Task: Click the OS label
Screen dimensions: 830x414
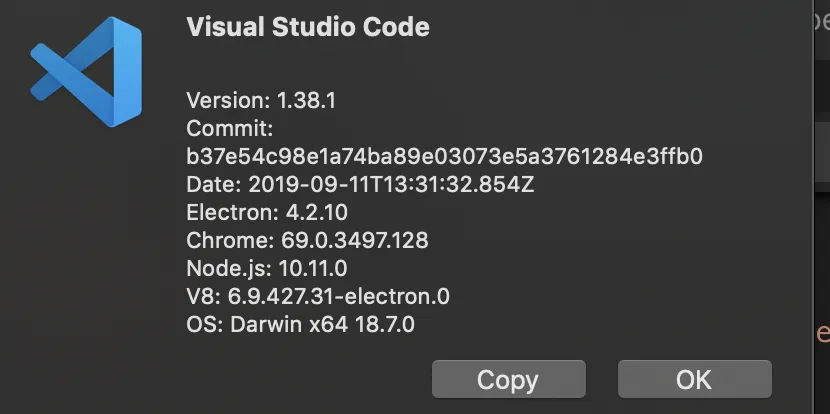Action: (x=203, y=325)
